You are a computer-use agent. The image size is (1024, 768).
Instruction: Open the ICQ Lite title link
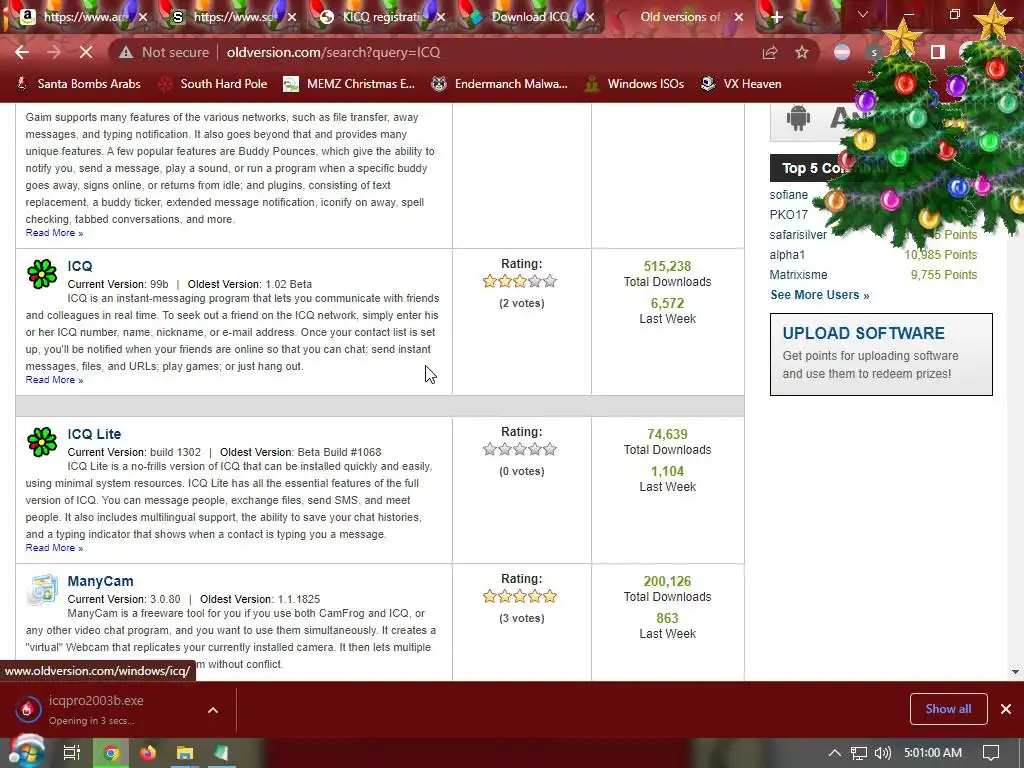pyautogui.click(x=94, y=434)
